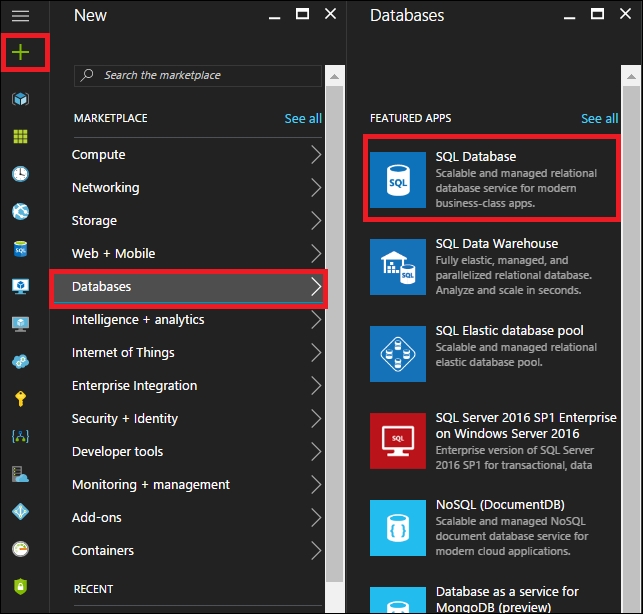Select the red SQL Server 2016 icon
Screen dimensions: 643x614
[398, 441]
